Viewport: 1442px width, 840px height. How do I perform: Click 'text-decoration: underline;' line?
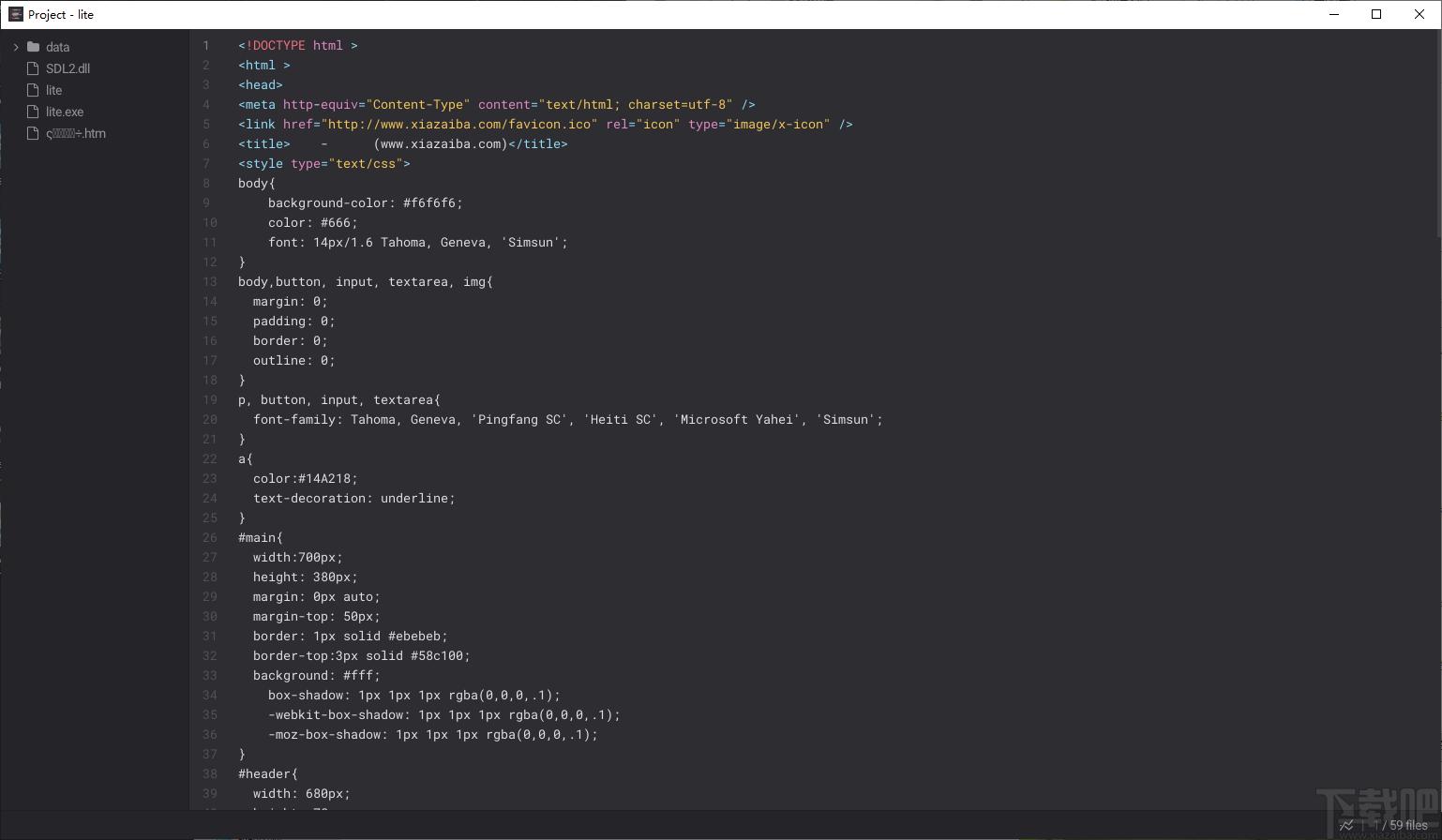pyautogui.click(x=354, y=498)
